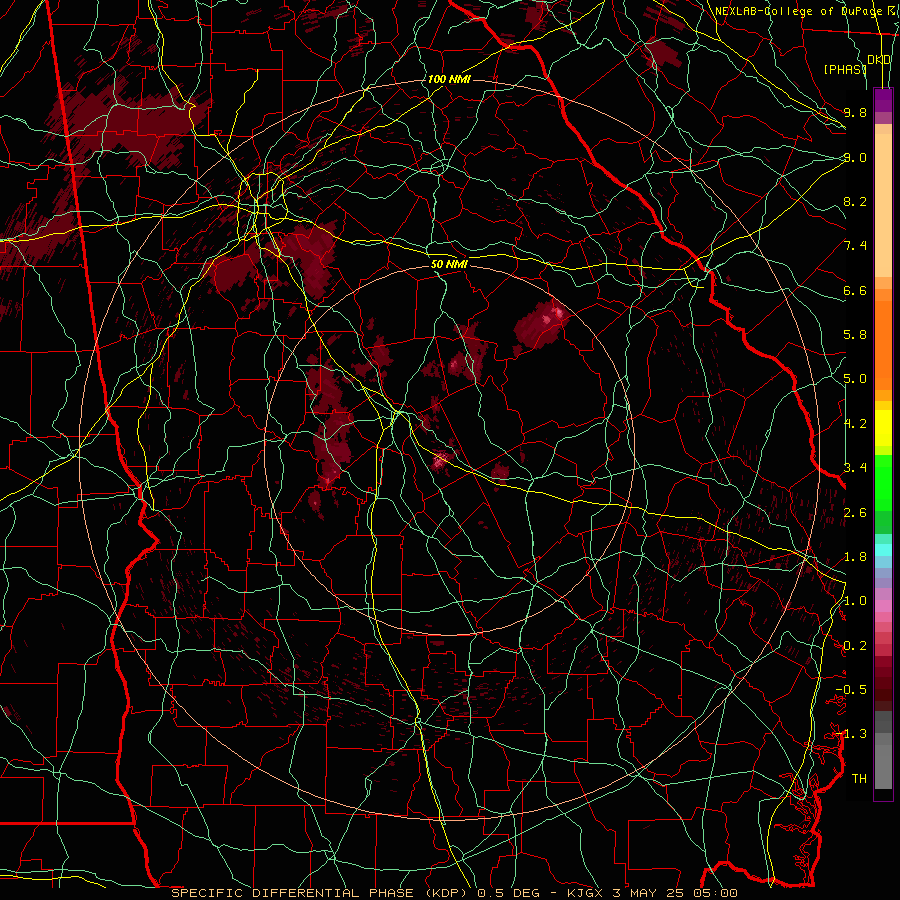Click the 0.5 DEG elevation text in the caption
The image size is (900, 900).
pyautogui.click(x=507, y=893)
